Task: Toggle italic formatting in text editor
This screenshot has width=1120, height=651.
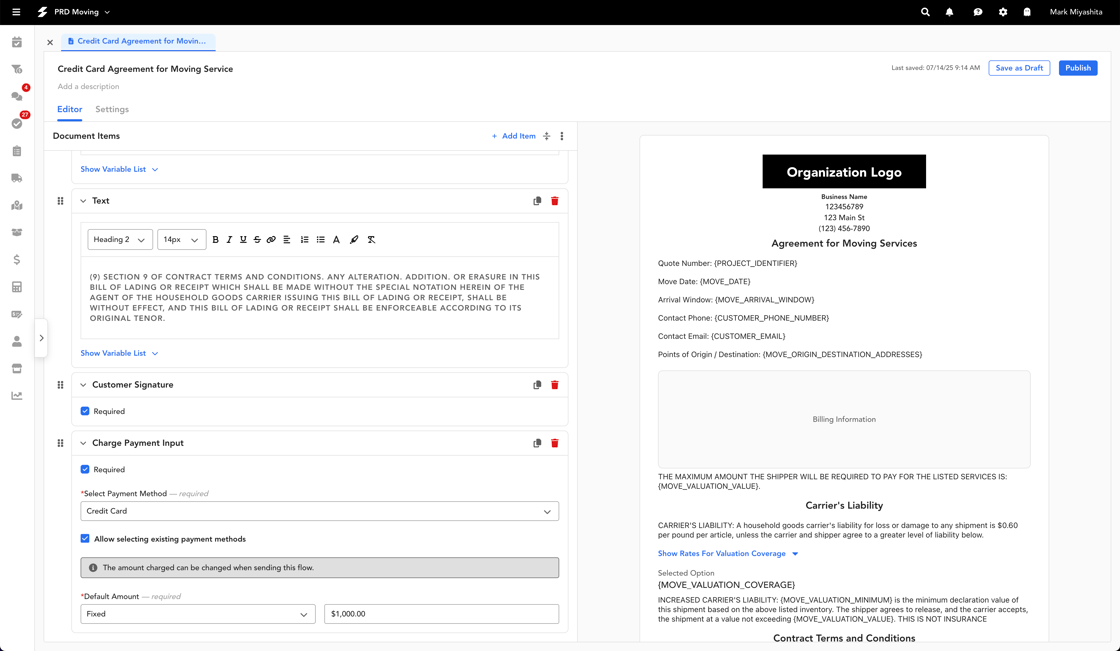Action: [x=229, y=239]
